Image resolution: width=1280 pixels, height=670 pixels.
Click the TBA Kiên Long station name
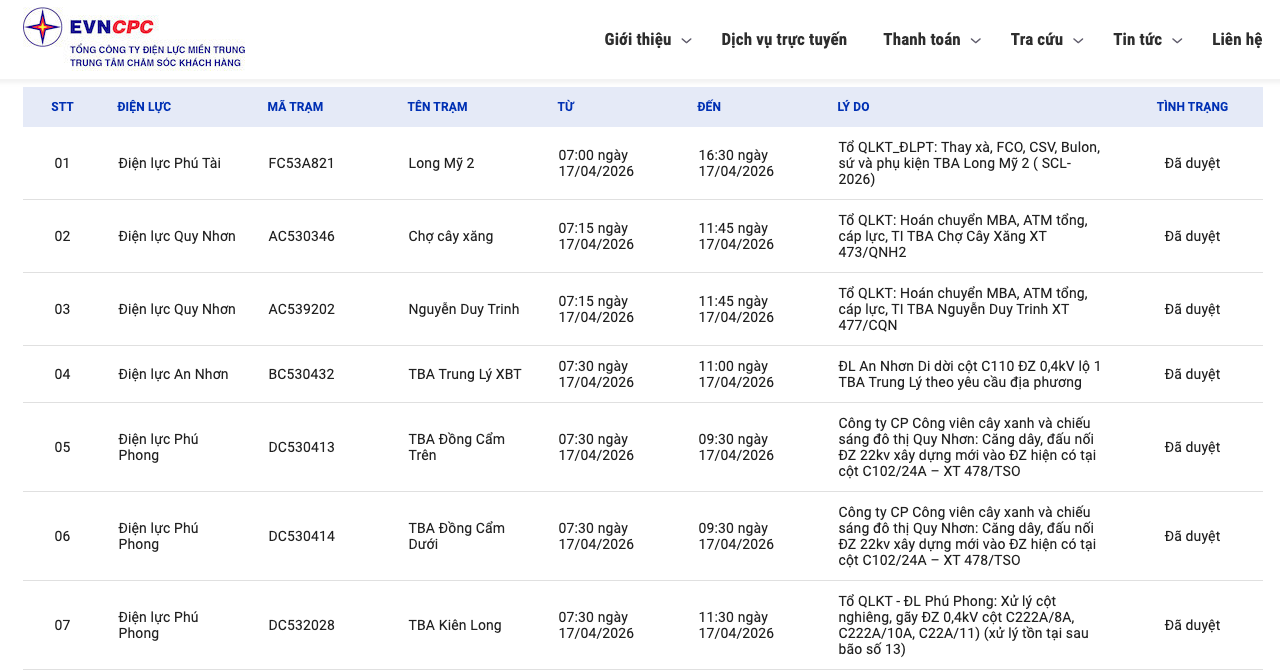454,625
